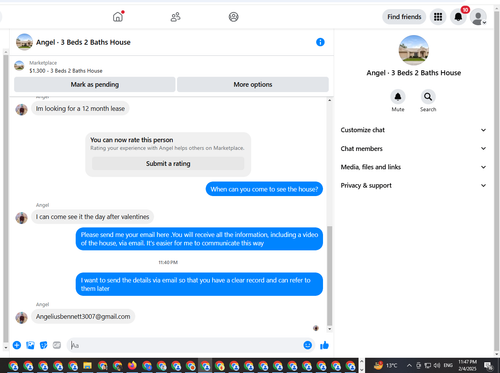Open the emoji picker smiley icon
The width and height of the screenshot is (500, 373).
[x=308, y=345]
